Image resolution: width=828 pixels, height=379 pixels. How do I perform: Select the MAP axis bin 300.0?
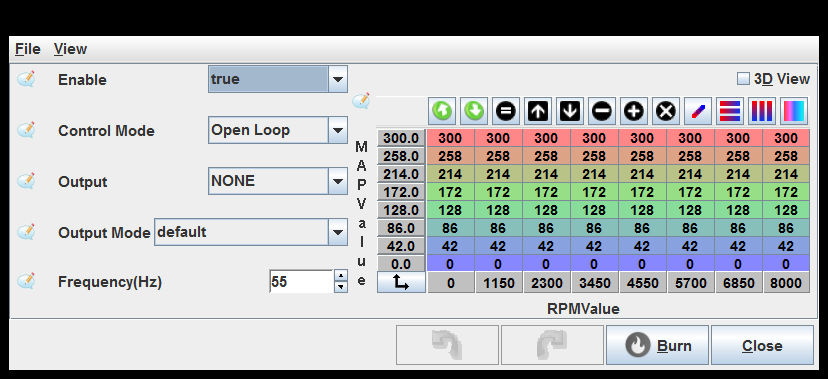401,138
